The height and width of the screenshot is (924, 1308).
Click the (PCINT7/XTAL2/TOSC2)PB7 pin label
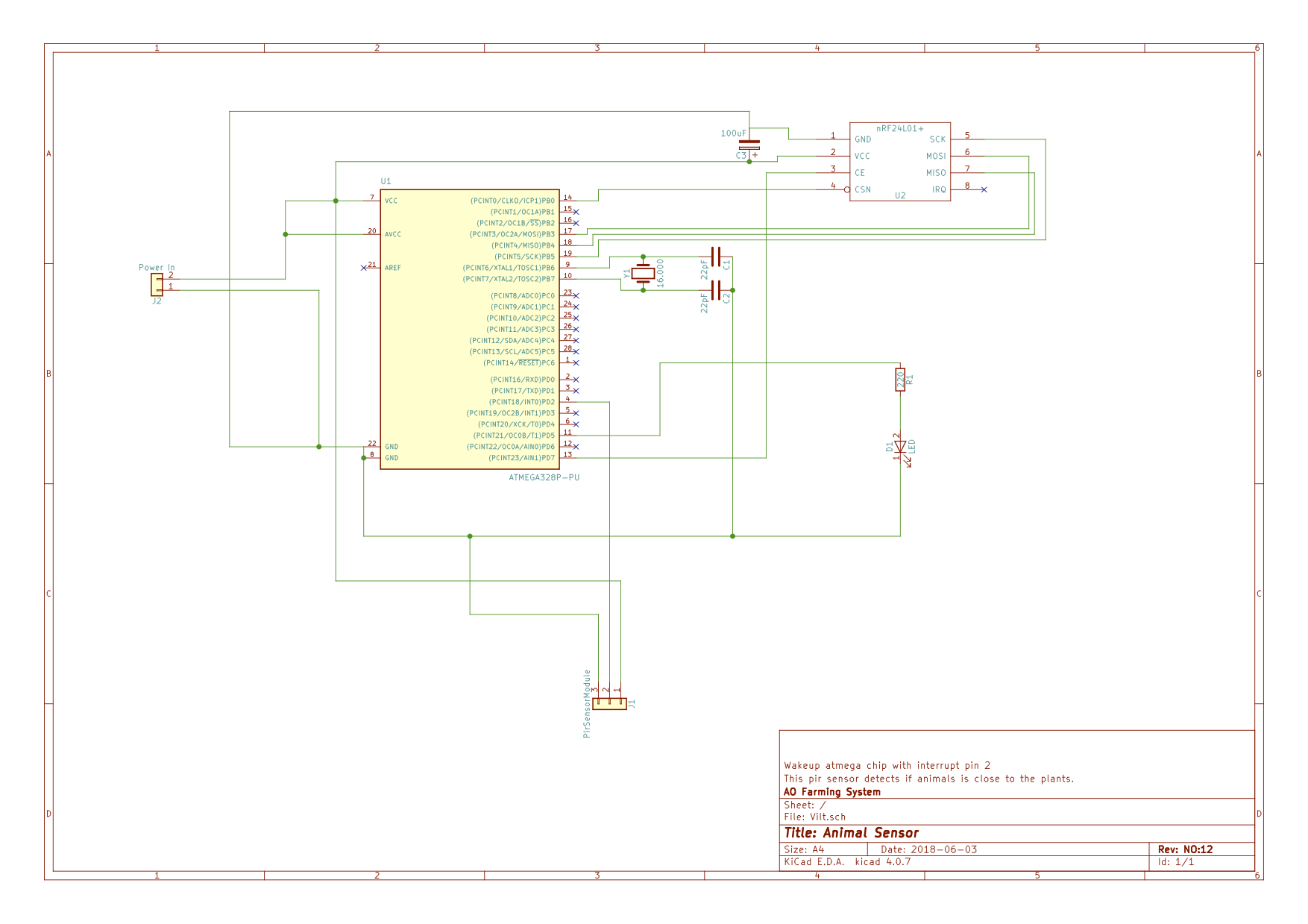[509, 279]
